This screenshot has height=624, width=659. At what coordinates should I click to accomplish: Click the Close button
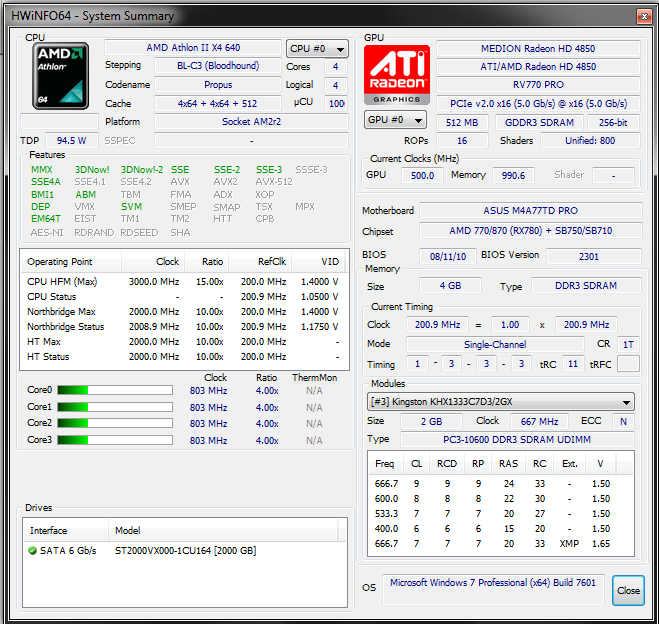click(628, 590)
